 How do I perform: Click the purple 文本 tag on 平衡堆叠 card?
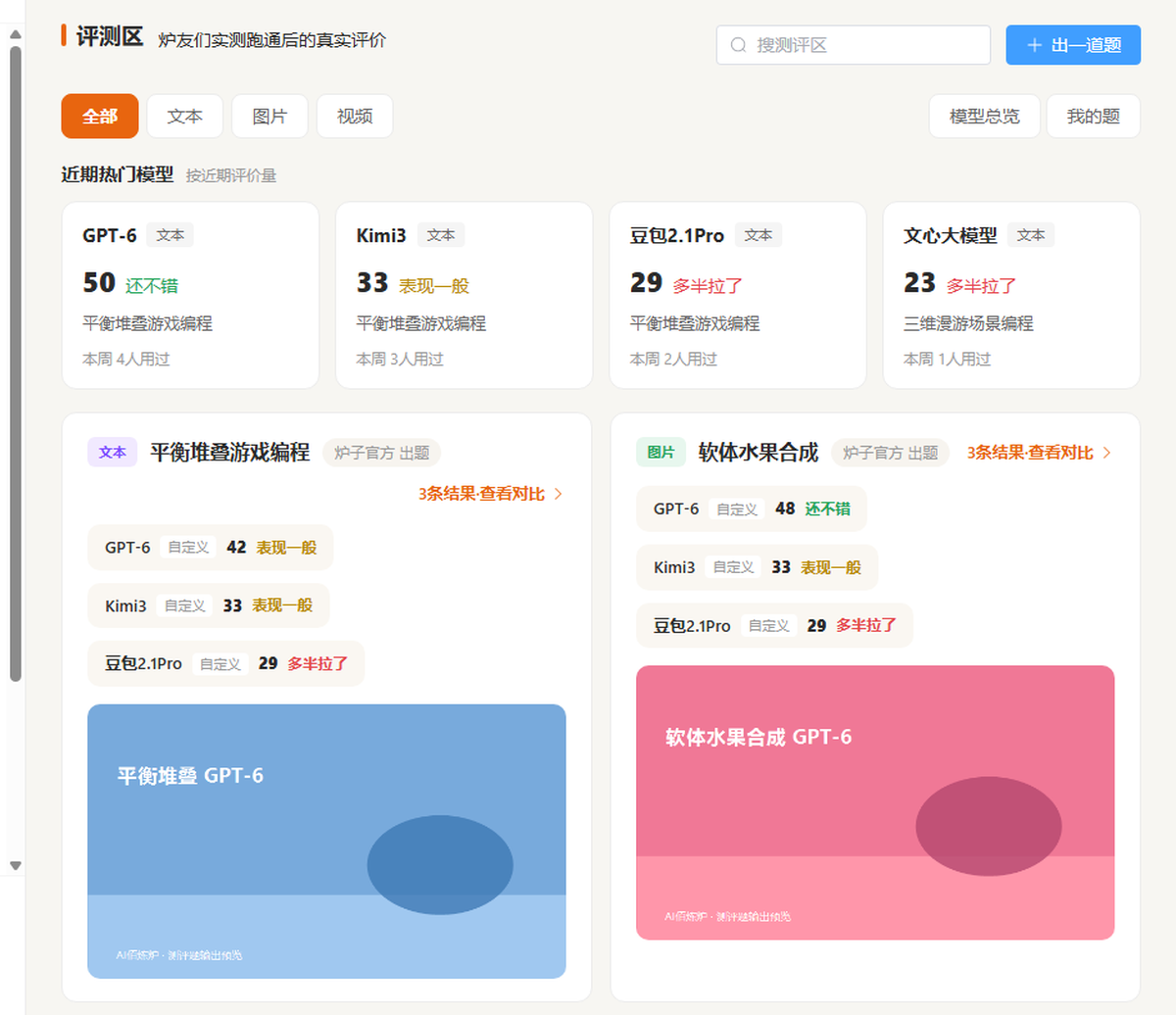113,453
